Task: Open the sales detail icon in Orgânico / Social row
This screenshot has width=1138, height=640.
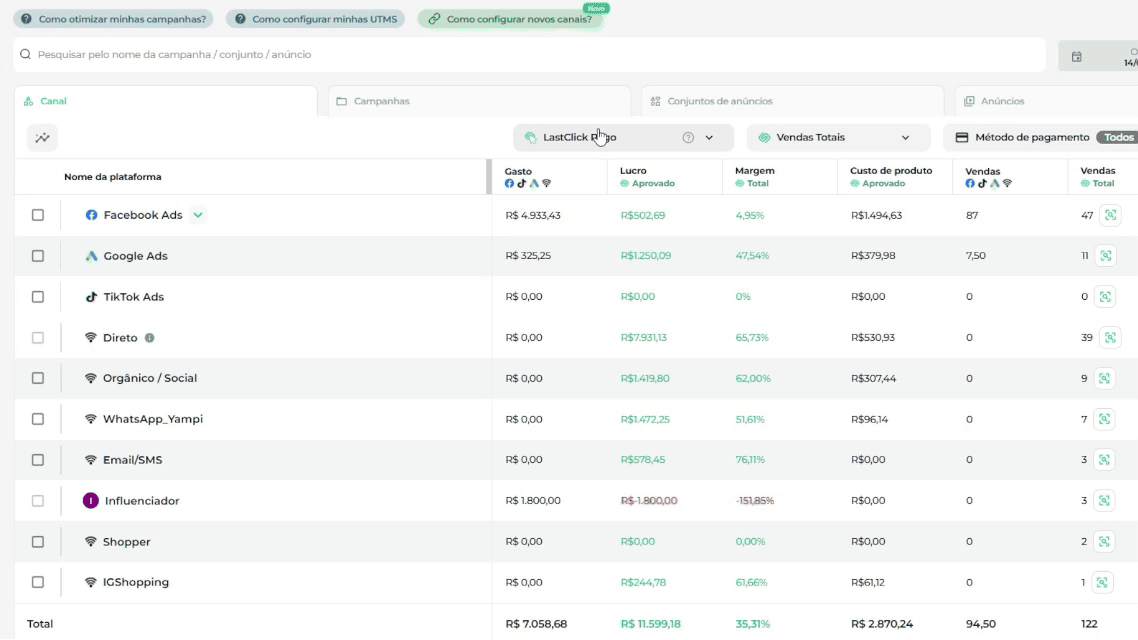Action: pos(1105,378)
